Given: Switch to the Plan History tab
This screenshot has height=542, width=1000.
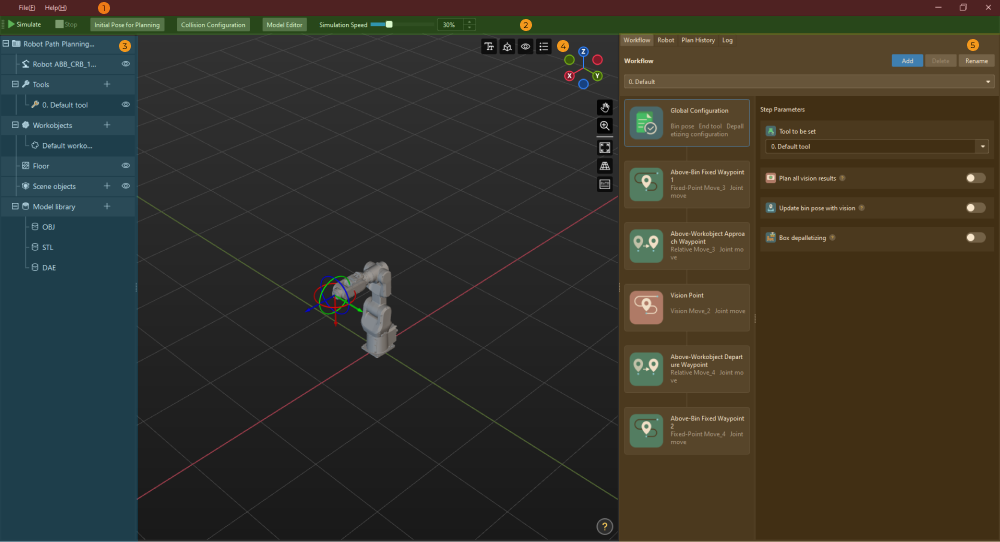Looking at the screenshot, I should [698, 40].
